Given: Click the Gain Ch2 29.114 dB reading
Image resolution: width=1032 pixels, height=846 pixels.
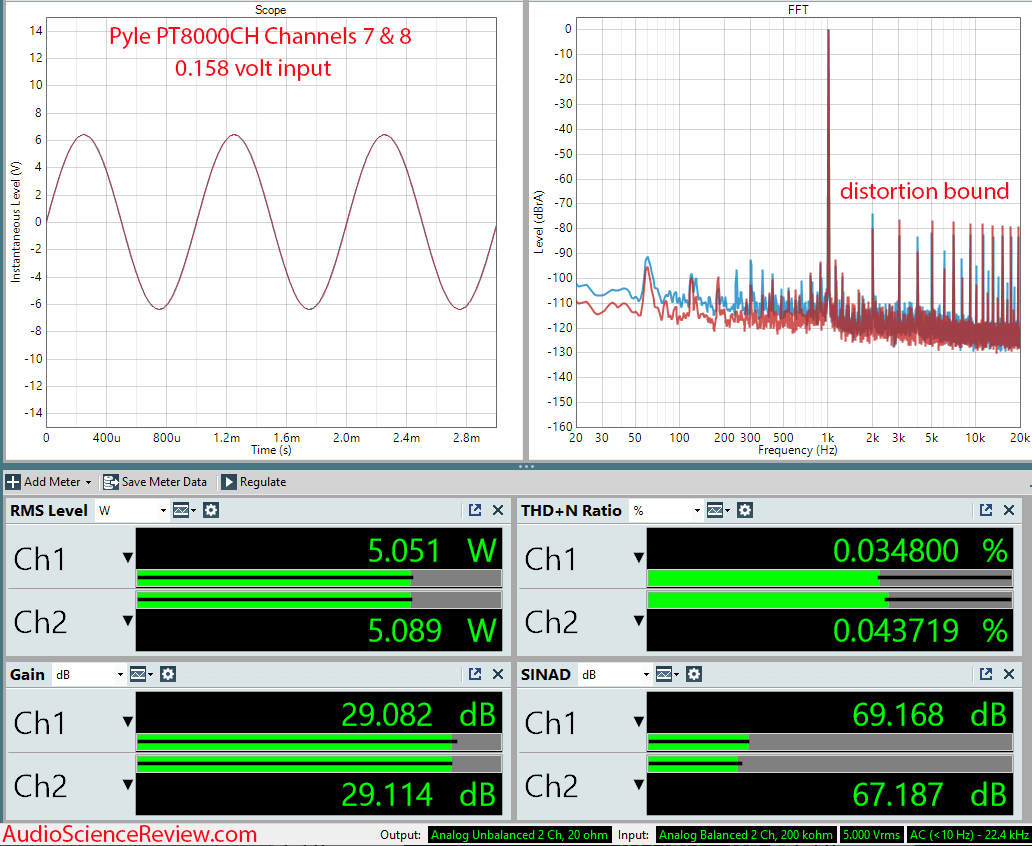Looking at the screenshot, I should [x=418, y=794].
